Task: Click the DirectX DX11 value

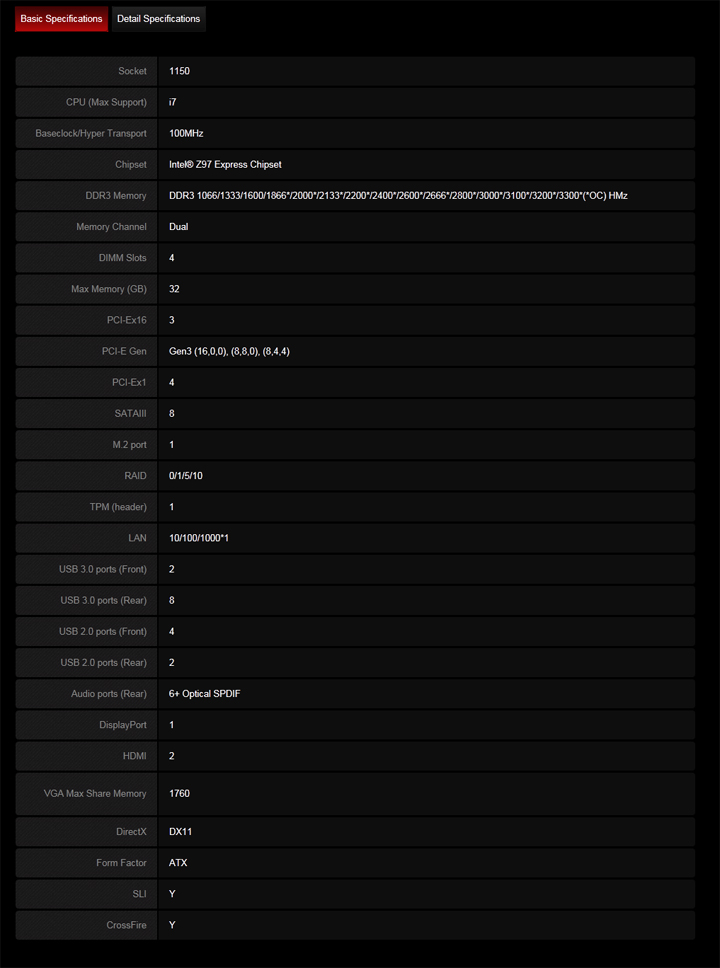Action: 181,832
